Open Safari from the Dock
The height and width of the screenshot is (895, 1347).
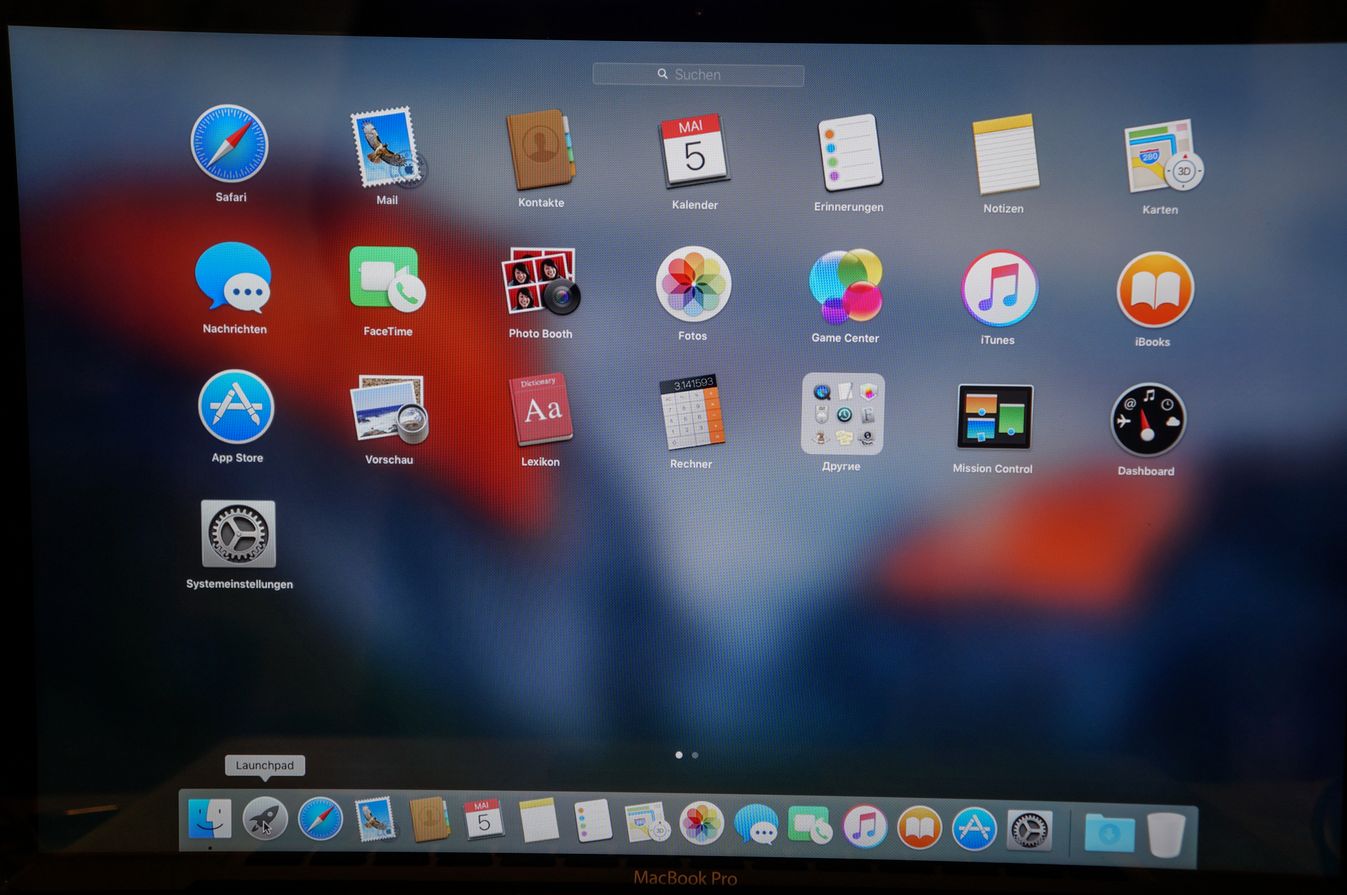(320, 819)
